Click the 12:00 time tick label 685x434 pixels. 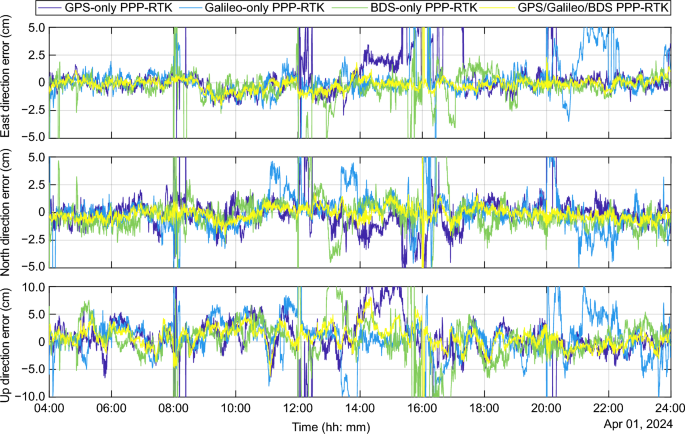pos(298,408)
